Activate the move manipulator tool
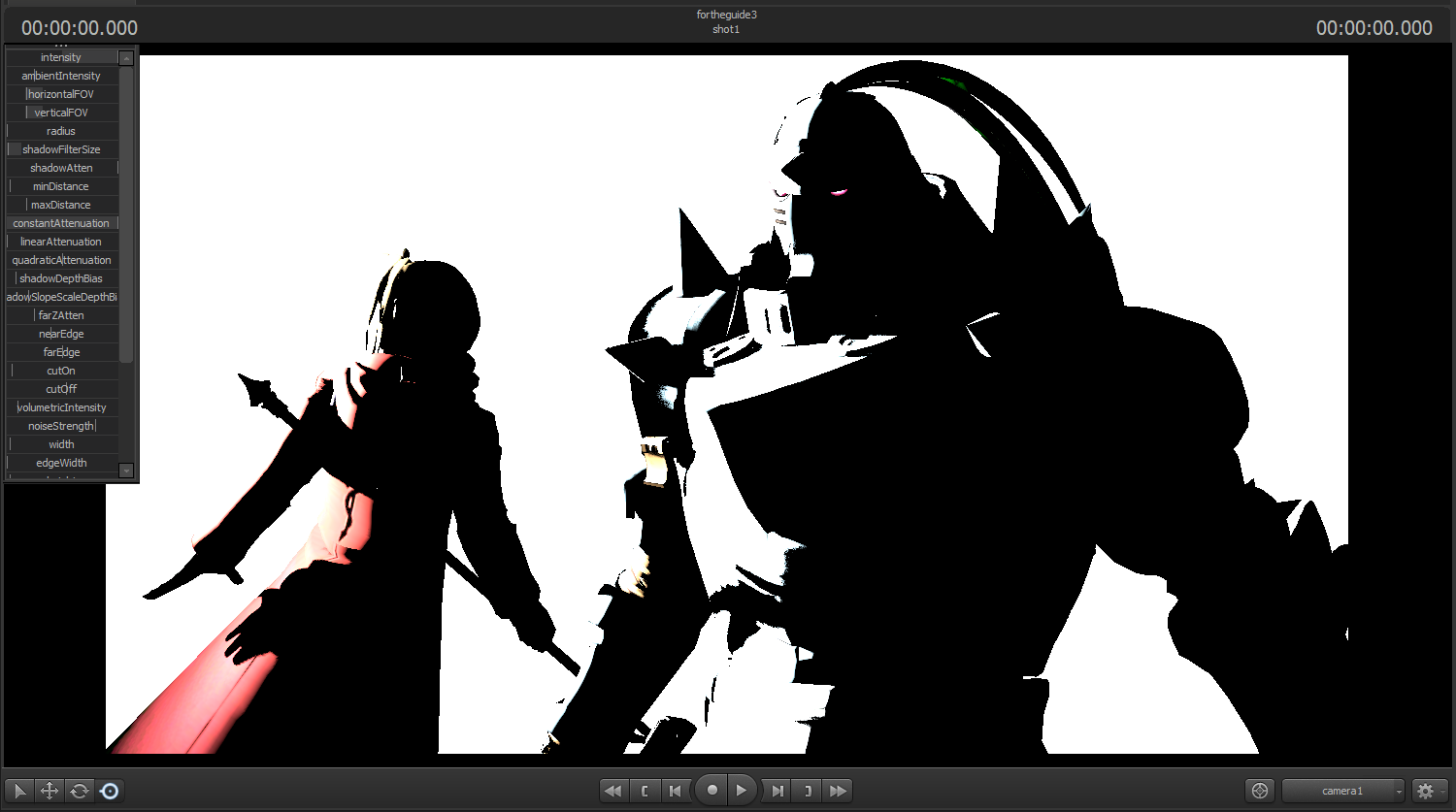The height and width of the screenshot is (812, 1456). (x=50, y=791)
